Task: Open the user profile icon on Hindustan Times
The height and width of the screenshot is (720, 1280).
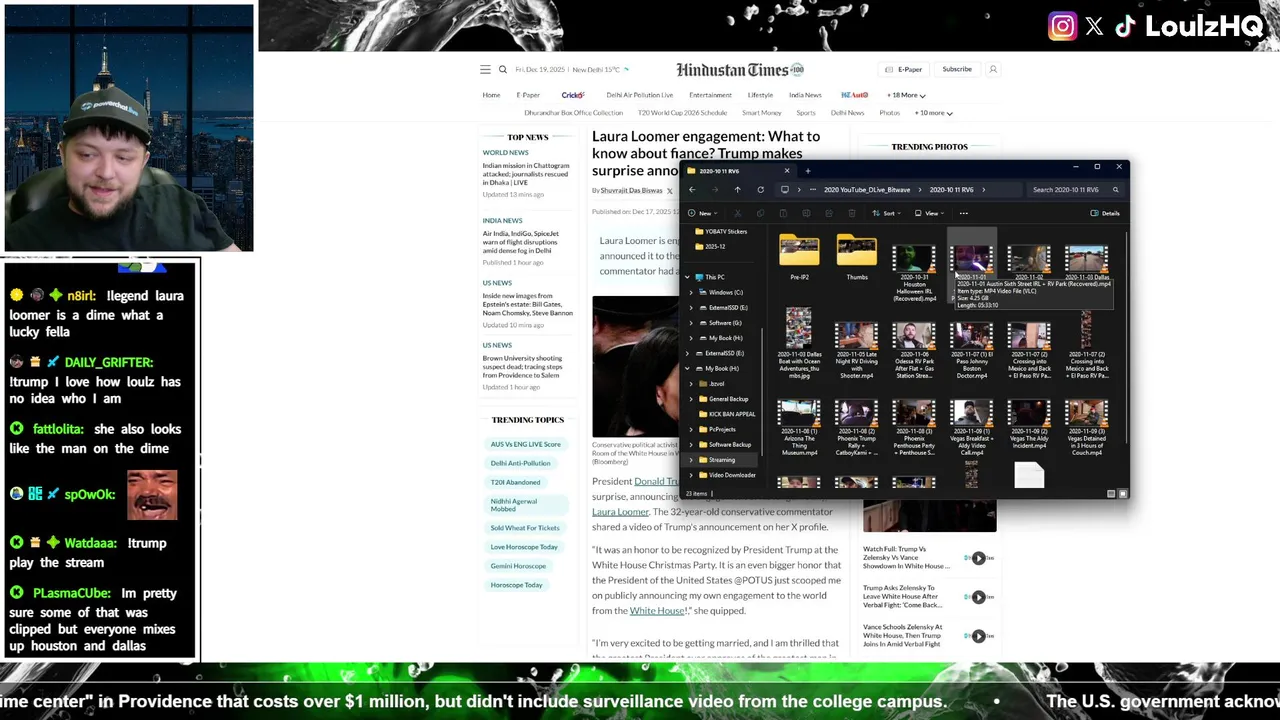Action: coord(993,70)
